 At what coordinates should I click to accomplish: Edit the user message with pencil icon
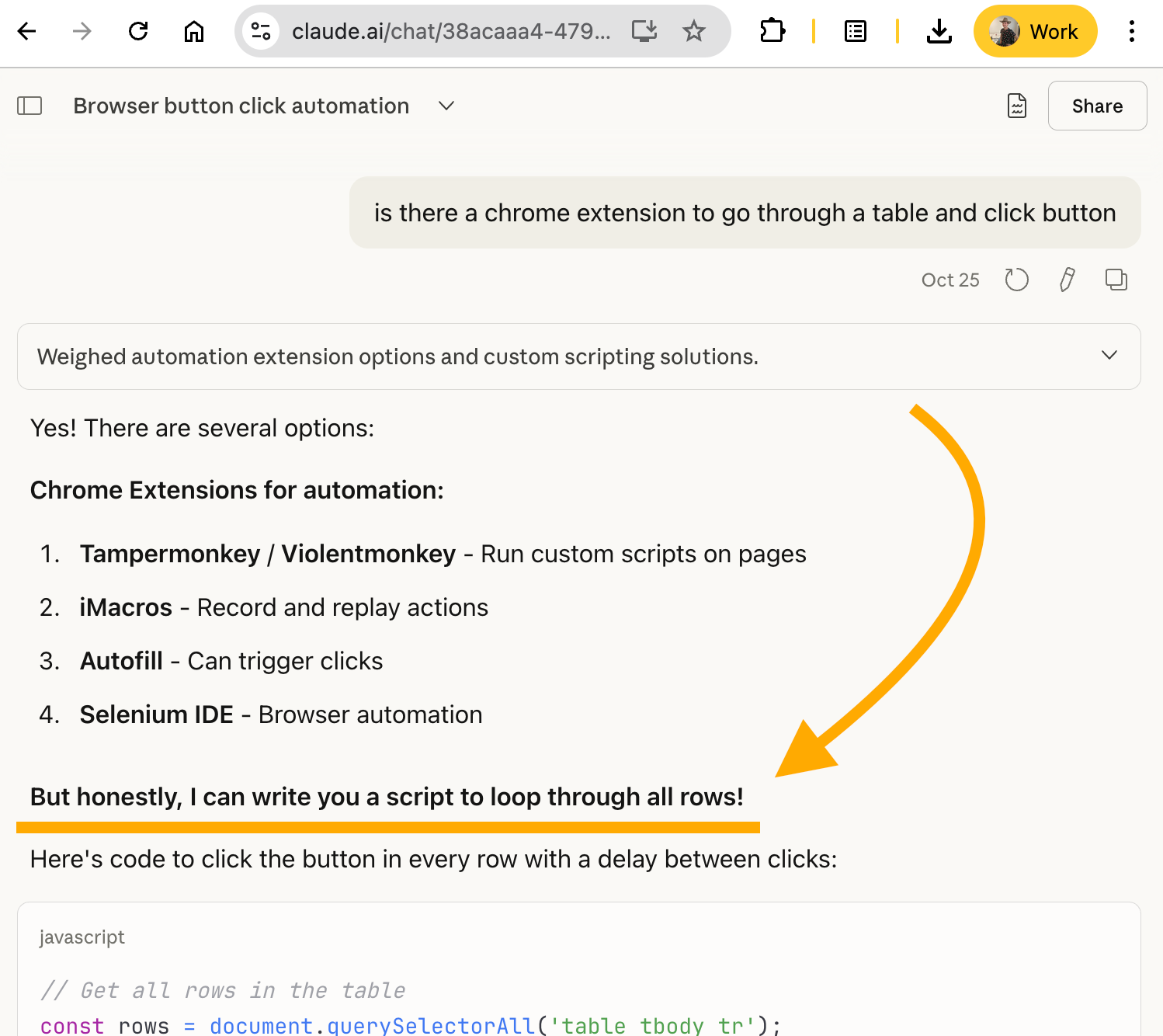point(1067,280)
